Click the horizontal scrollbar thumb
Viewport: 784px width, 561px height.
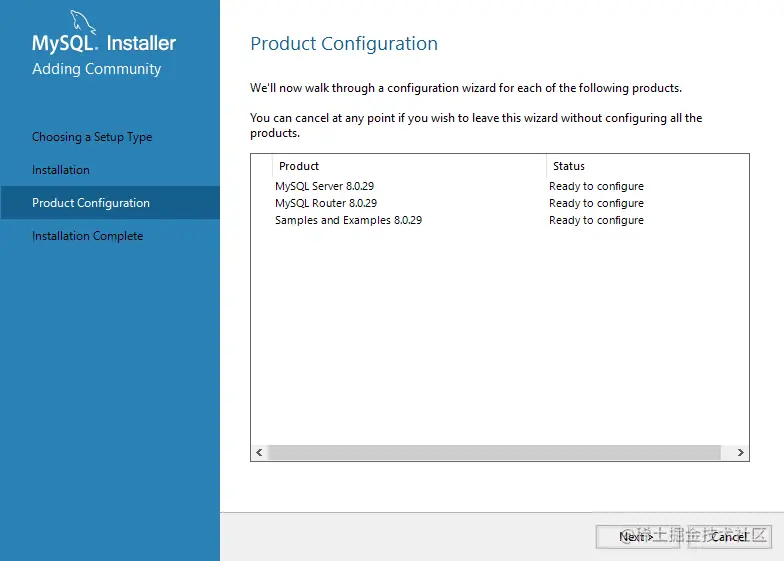pyautogui.click(x=494, y=452)
